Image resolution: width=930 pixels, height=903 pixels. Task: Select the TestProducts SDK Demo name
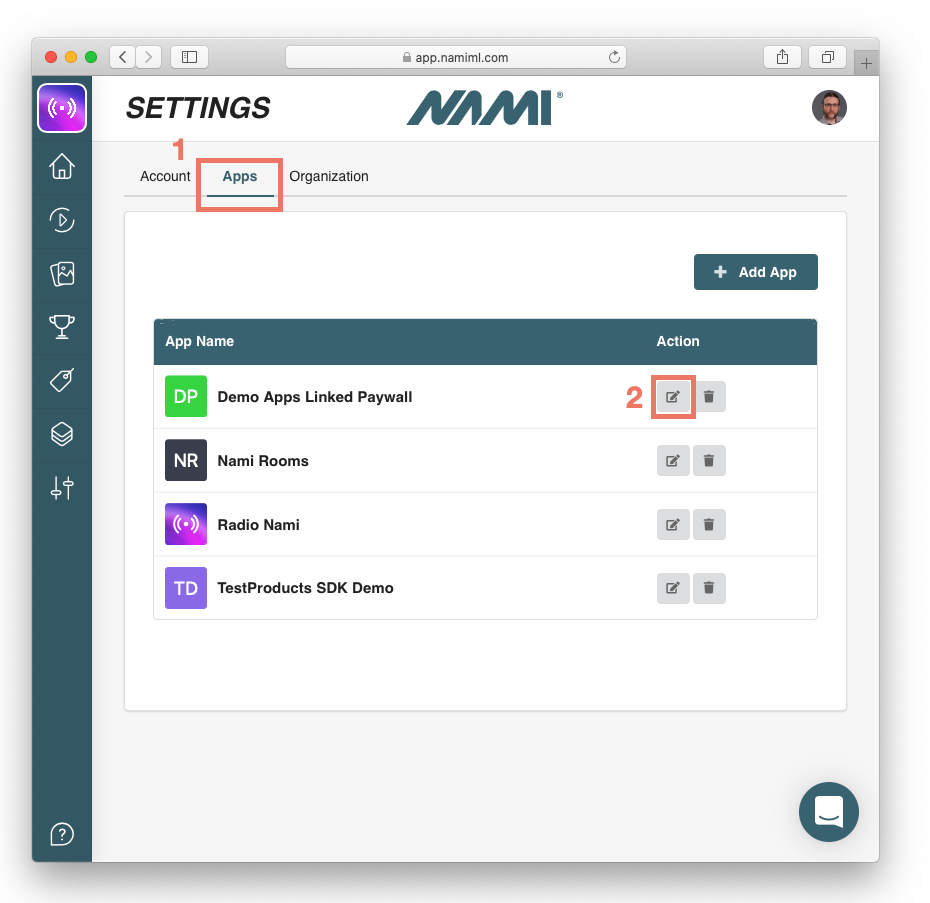(x=305, y=588)
